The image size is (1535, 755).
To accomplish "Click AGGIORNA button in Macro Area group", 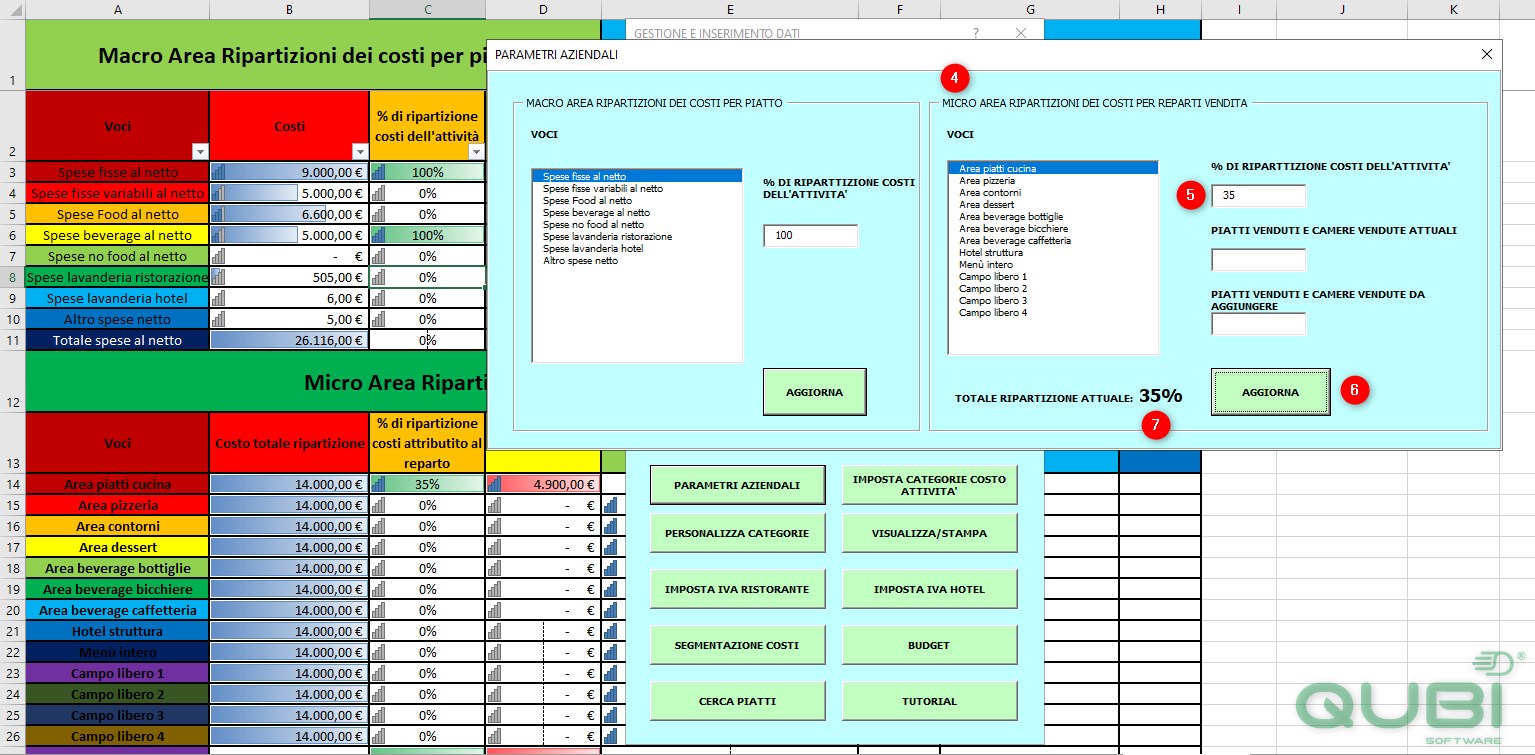I will click(x=814, y=392).
